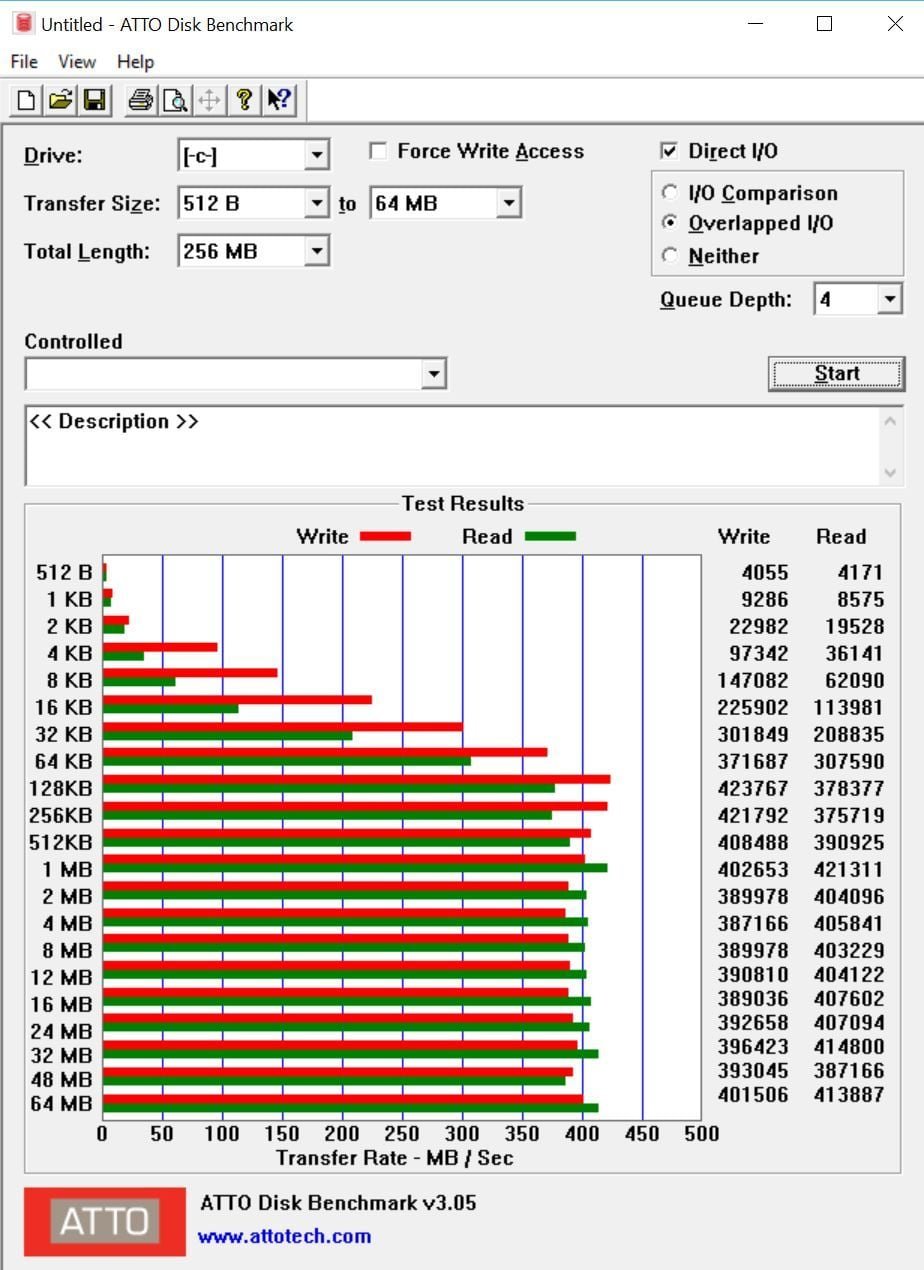Image resolution: width=924 pixels, height=1270 pixels.
Task: Click the "Test Results" heading
Action: [463, 504]
